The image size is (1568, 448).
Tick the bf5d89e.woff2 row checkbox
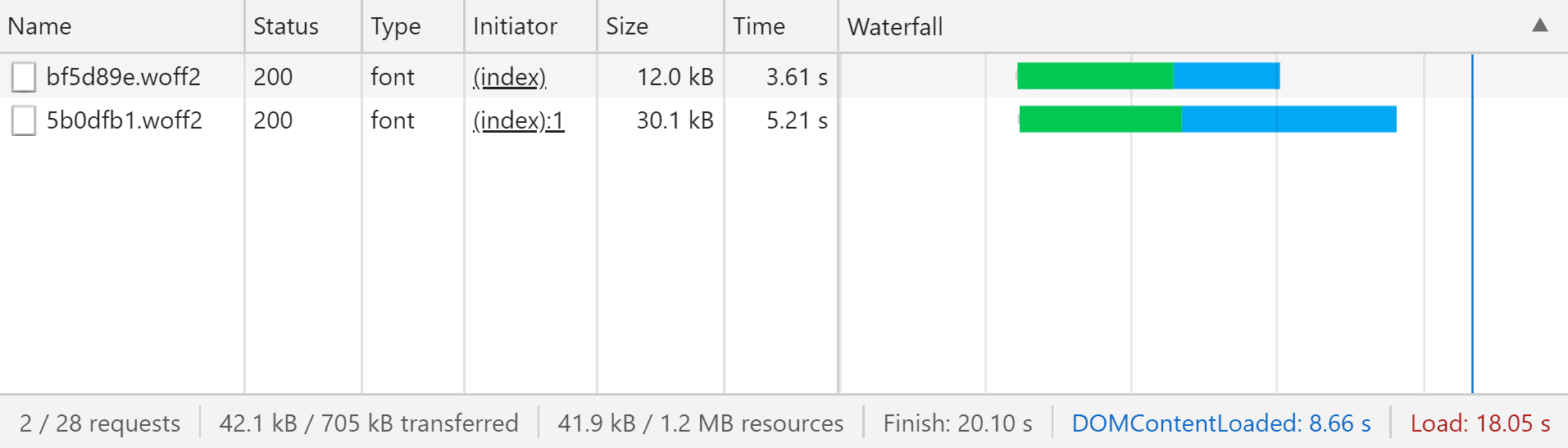pos(24,77)
